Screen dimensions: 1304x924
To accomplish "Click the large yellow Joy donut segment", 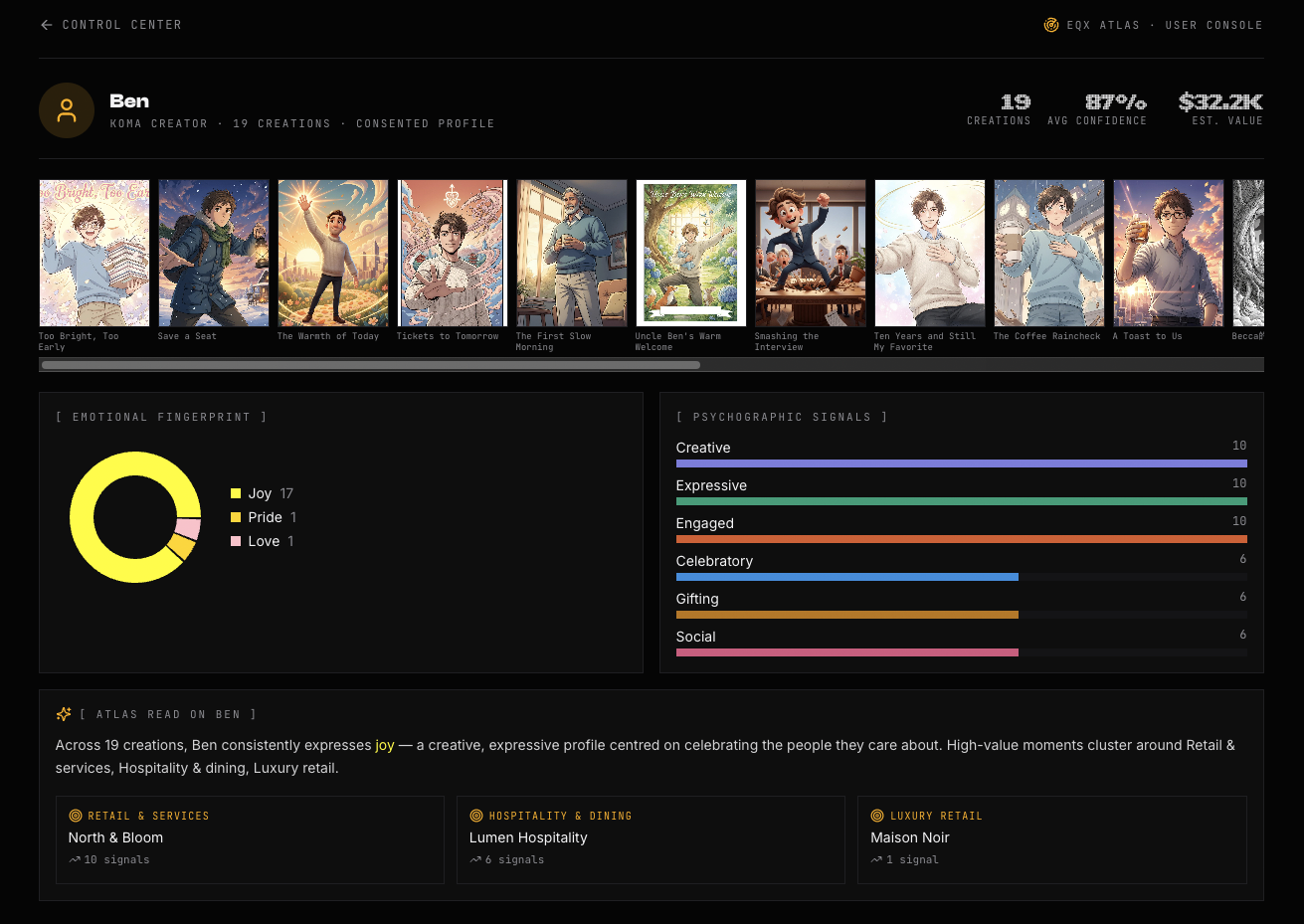I will point(83,517).
